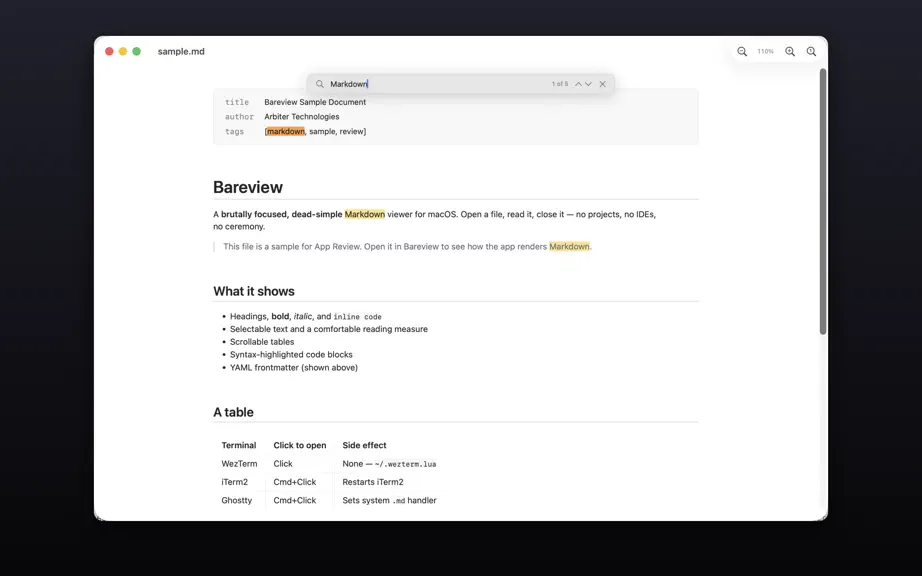This screenshot has width=922, height=576.
Task: Go to previous search match arrow
Action: pos(578,84)
